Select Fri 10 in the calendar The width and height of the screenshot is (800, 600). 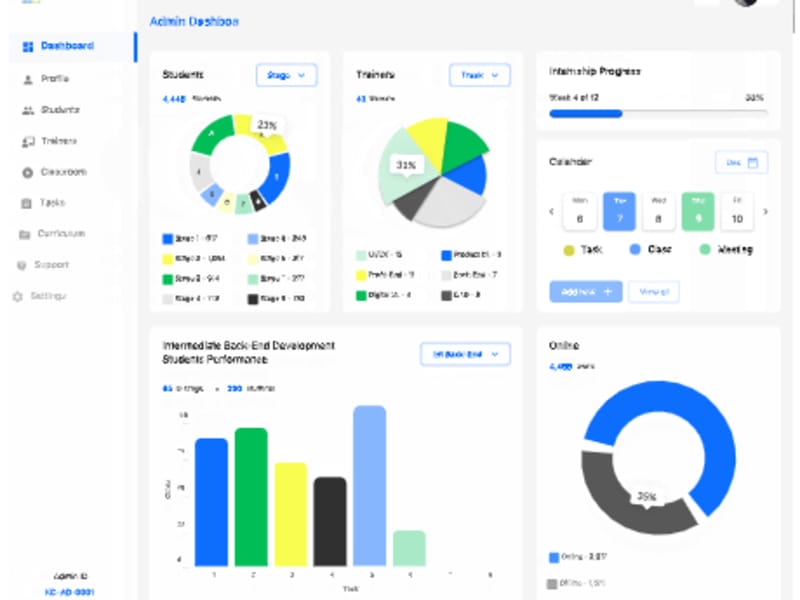point(737,211)
